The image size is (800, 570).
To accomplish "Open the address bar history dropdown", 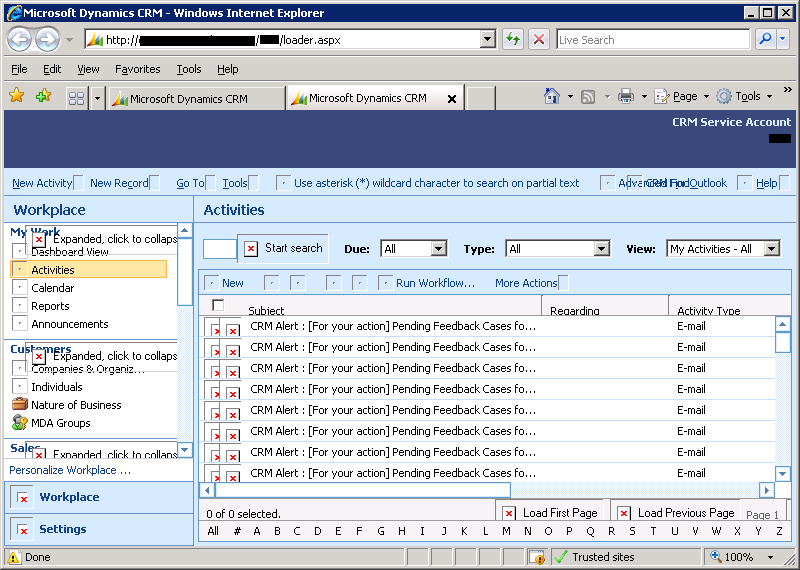I will 488,39.
